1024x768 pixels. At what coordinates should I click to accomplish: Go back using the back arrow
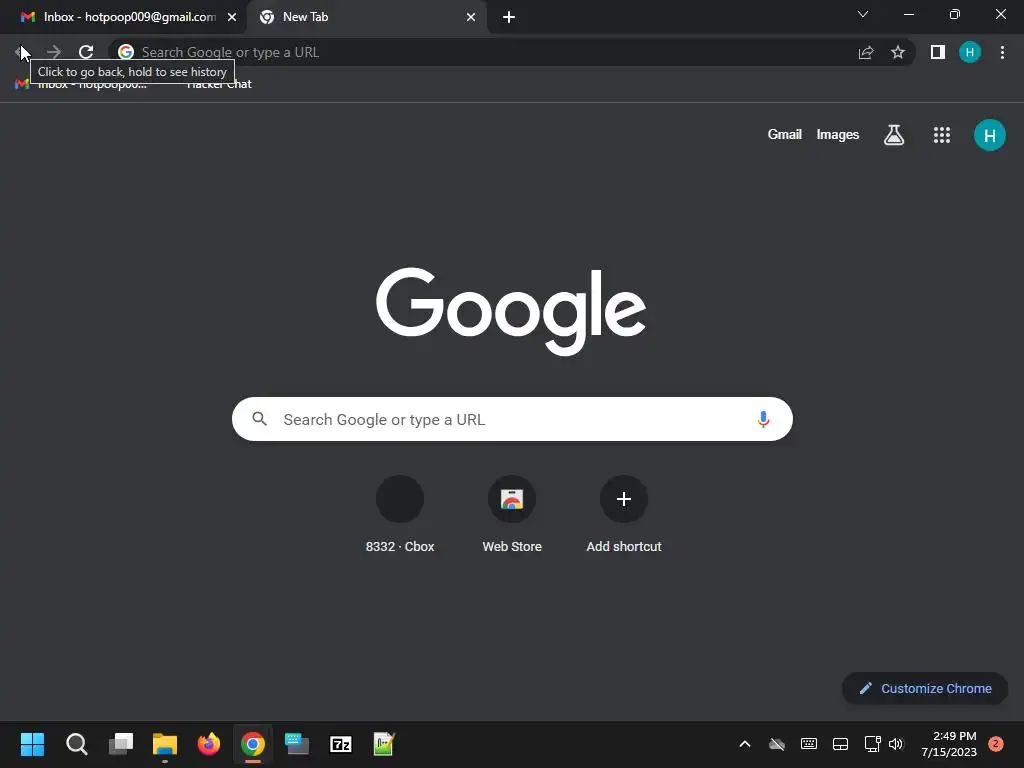coord(21,52)
